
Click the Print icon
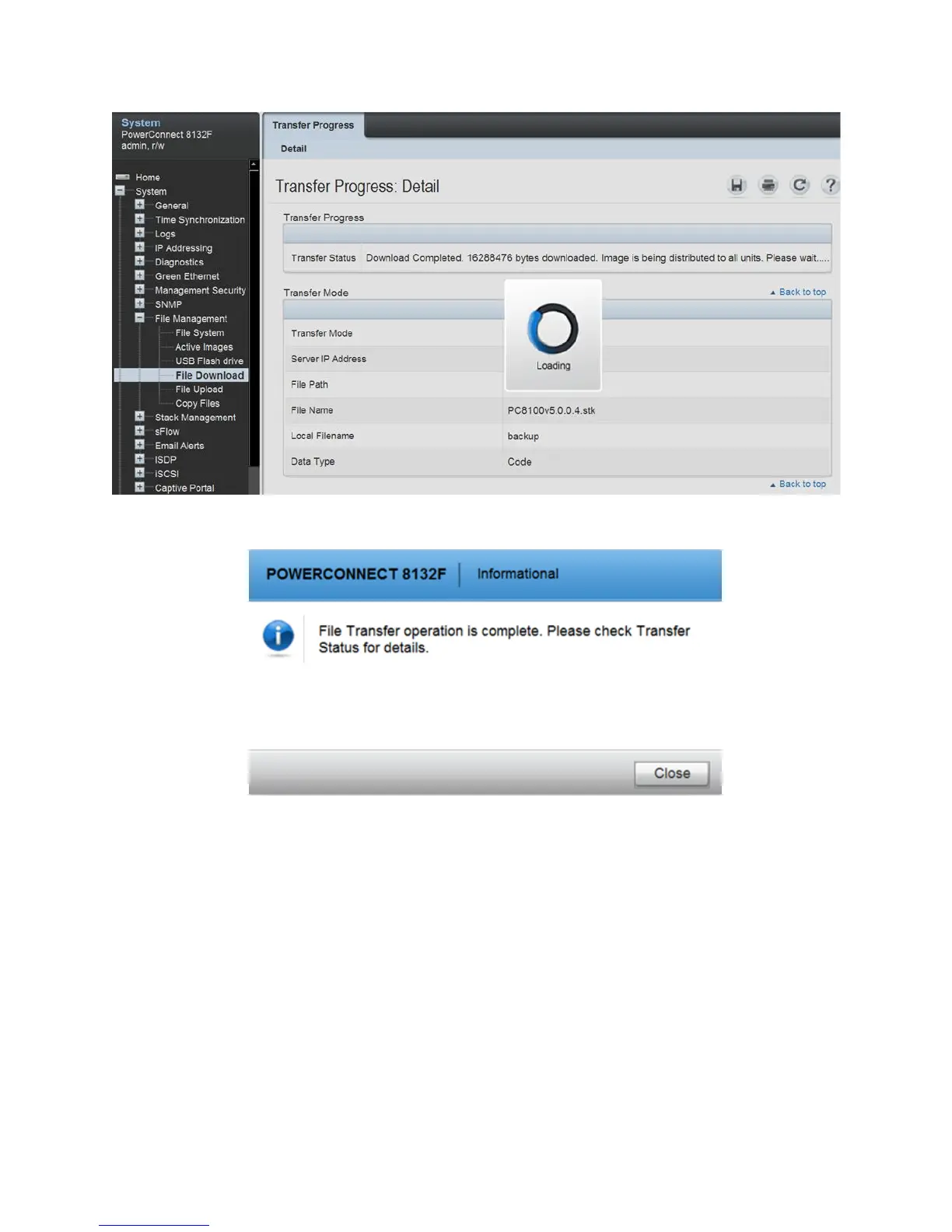click(x=768, y=185)
